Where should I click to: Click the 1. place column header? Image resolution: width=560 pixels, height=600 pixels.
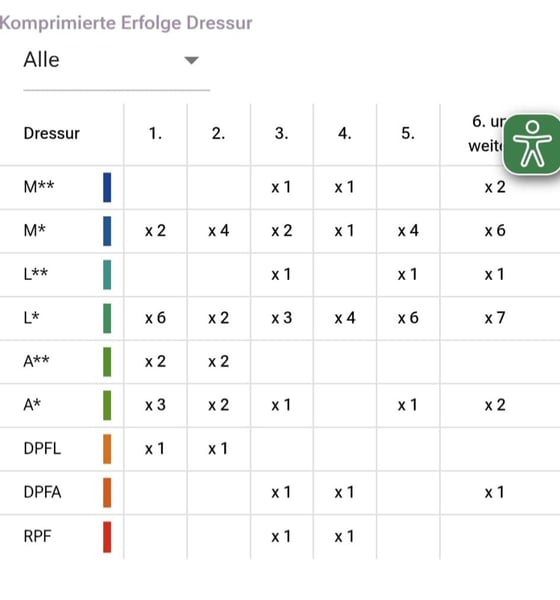(155, 133)
